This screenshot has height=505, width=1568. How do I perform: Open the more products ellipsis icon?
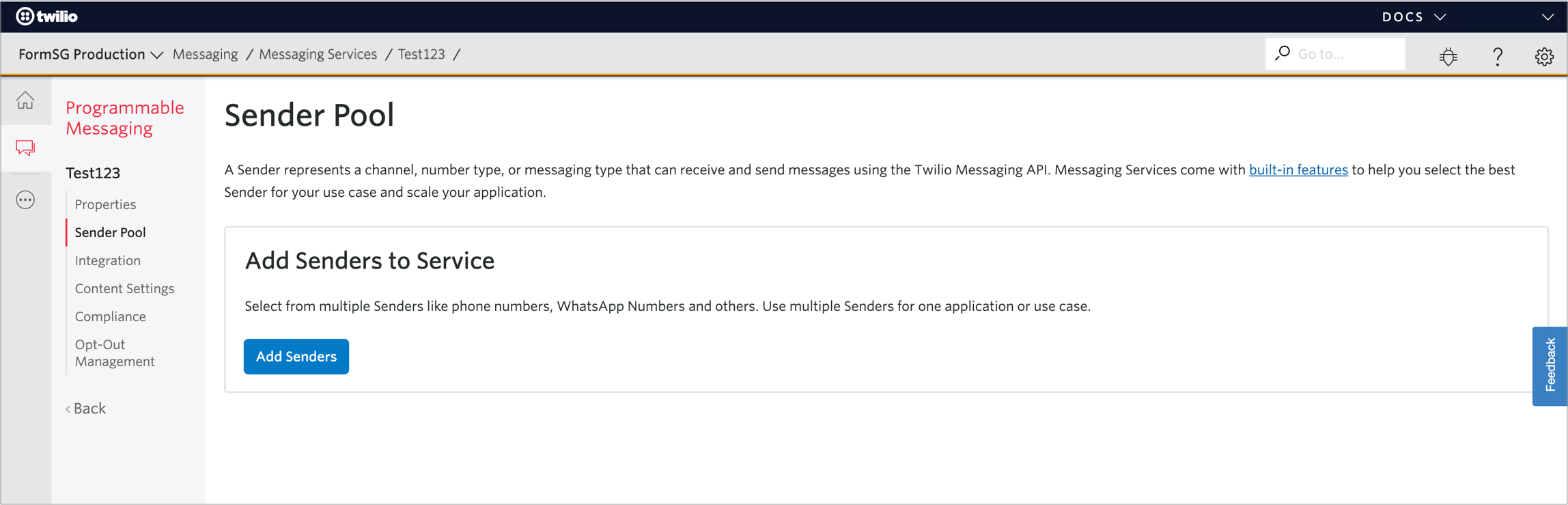(25, 200)
